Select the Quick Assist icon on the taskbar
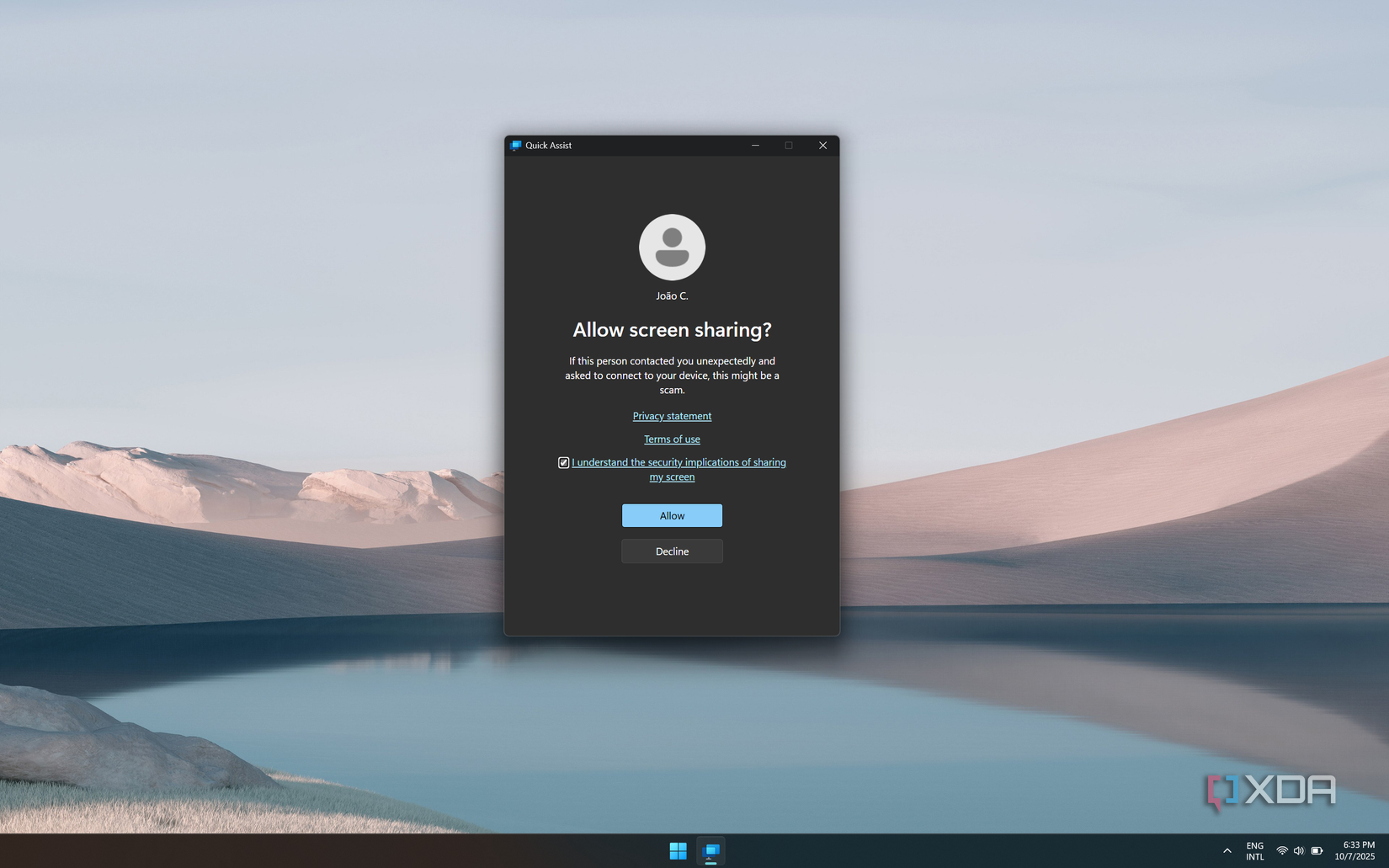Screen dimensions: 1389x868 (x=711, y=850)
